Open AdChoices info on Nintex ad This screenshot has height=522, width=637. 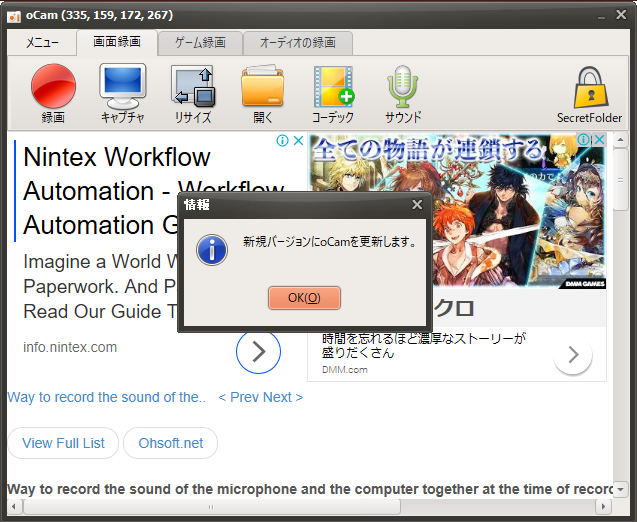click(x=282, y=141)
